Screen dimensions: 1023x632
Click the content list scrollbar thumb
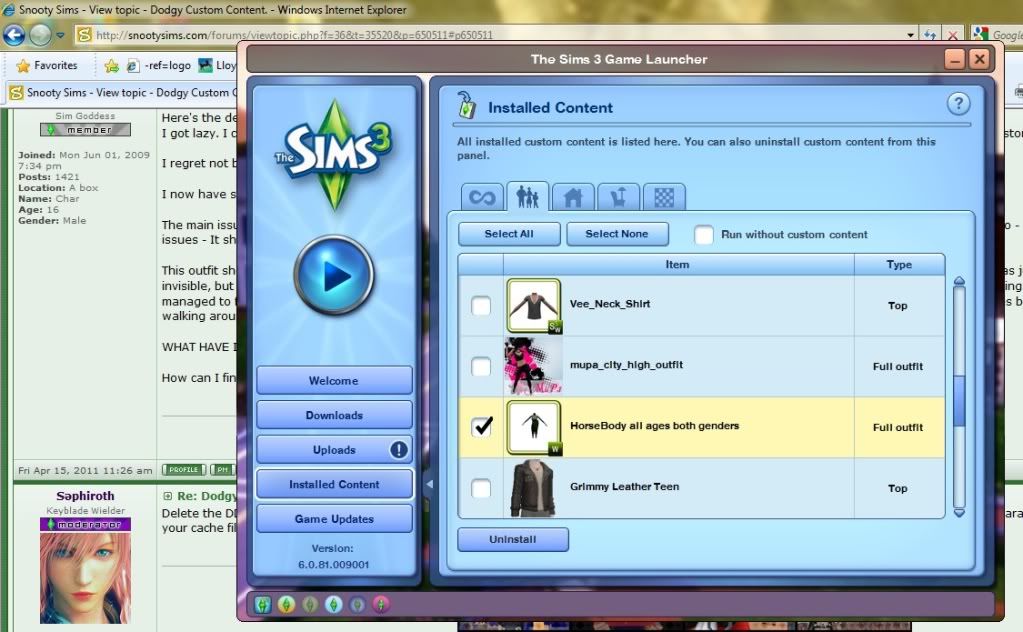[x=959, y=401]
